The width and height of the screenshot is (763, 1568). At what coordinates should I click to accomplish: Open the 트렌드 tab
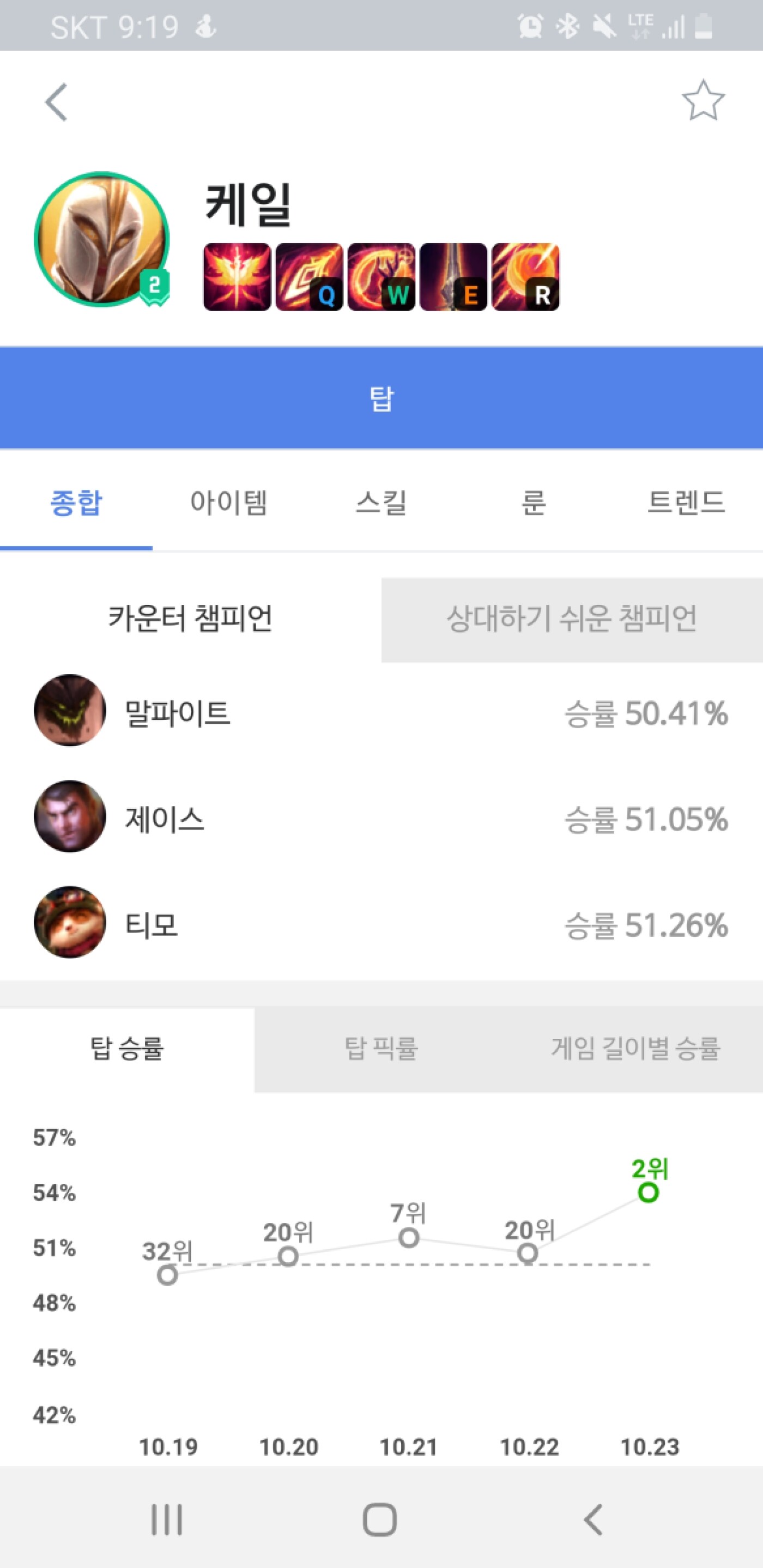(686, 503)
